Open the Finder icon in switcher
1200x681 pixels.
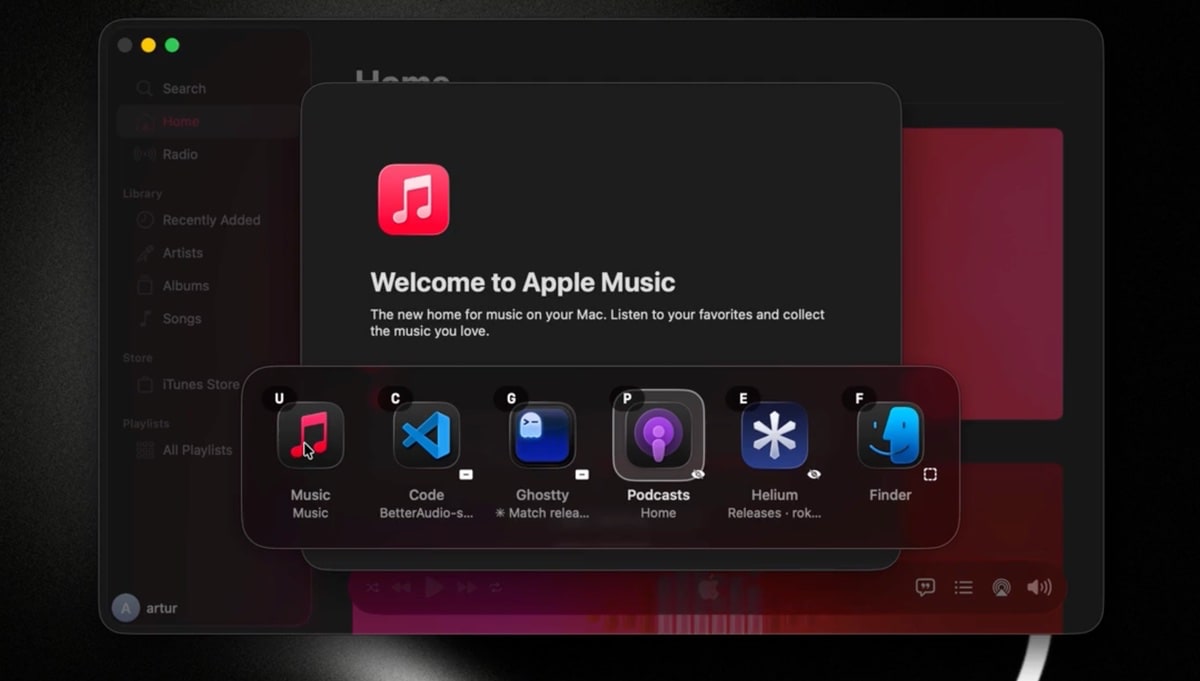tap(890, 435)
